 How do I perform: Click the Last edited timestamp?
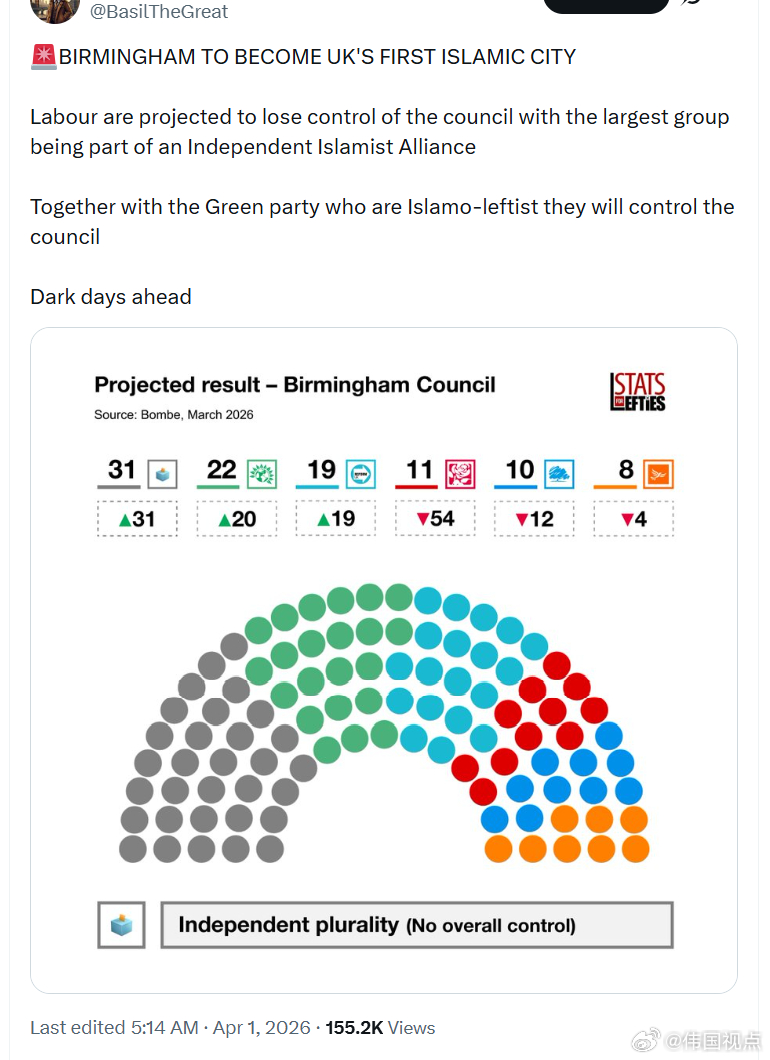coord(171,1027)
